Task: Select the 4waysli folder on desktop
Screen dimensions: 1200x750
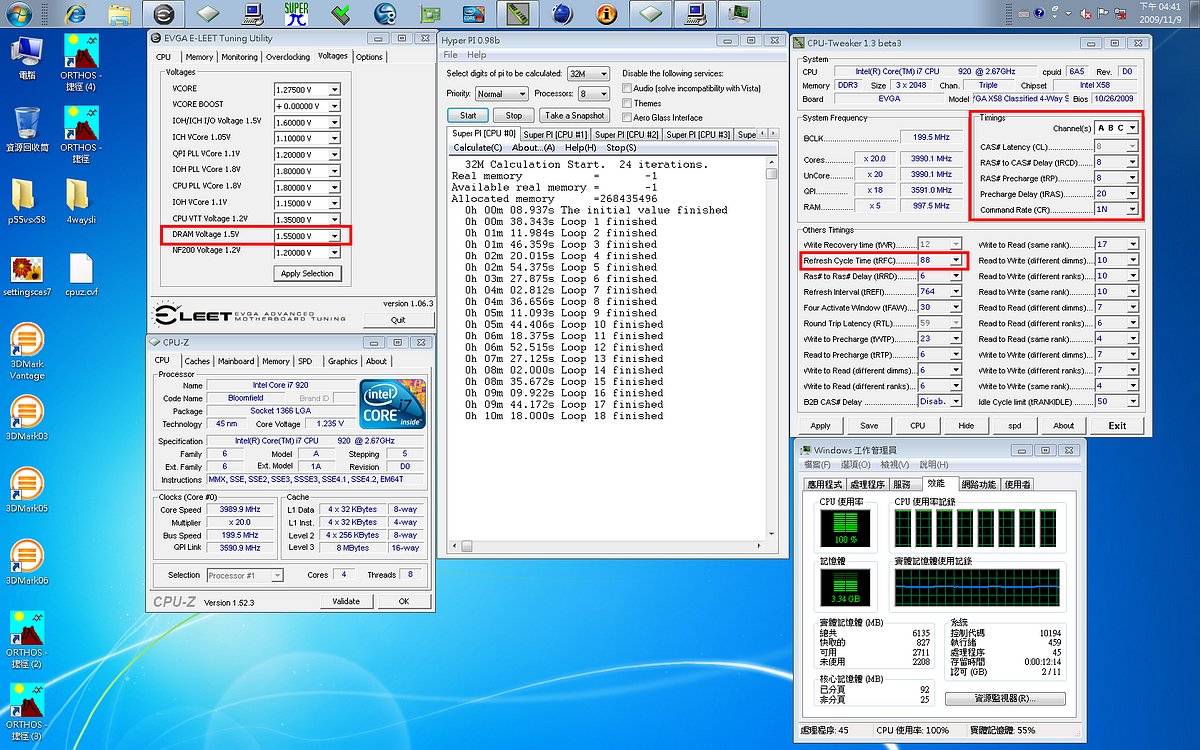Action: click(x=81, y=201)
